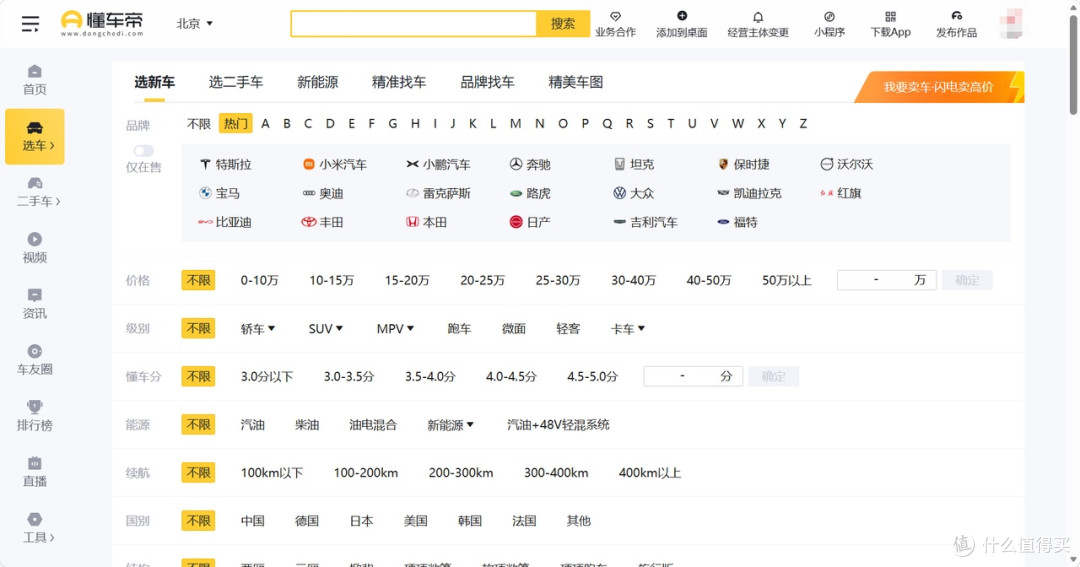Expand the 新能源 energy dropdown
The image size is (1080, 567).
point(450,425)
